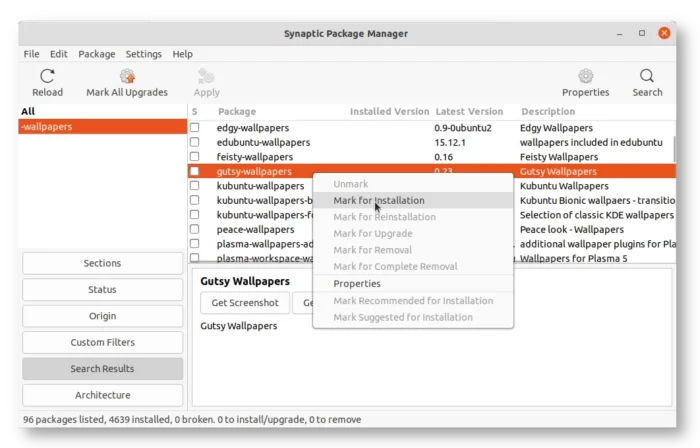700x448 pixels.
Task: Click the Architecture filter button
Action: point(102,395)
